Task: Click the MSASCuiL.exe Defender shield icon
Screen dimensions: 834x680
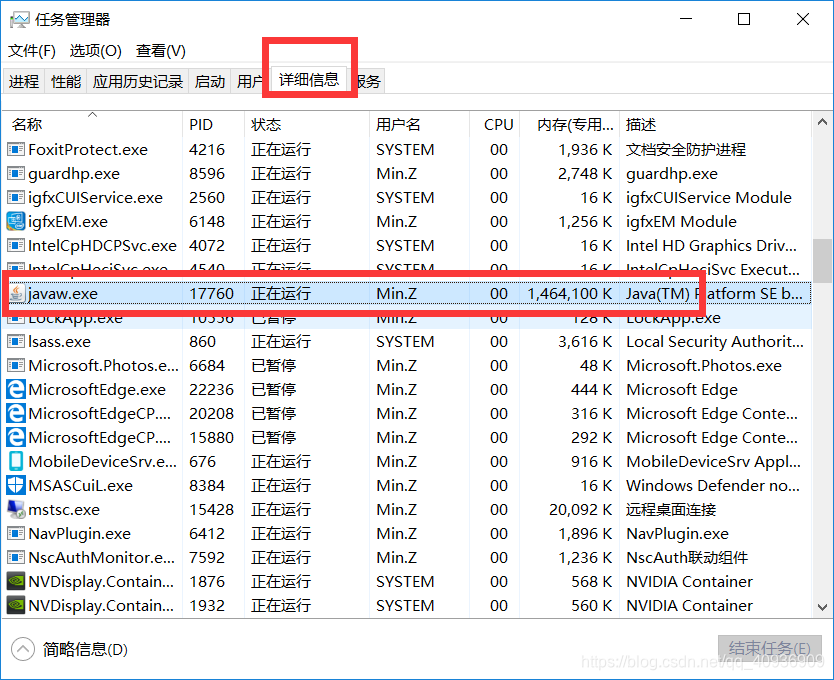Action: click(15, 485)
